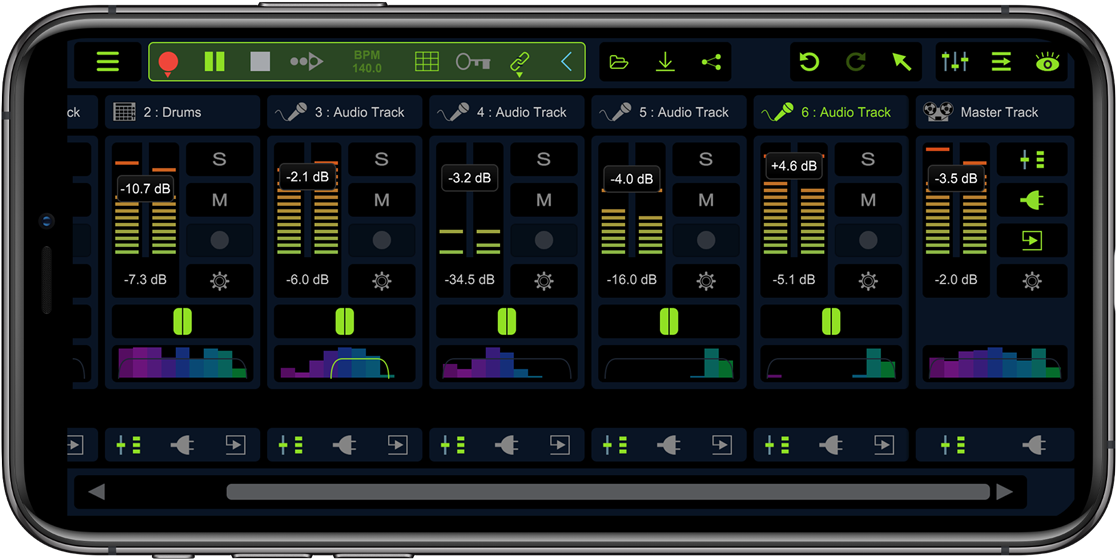
Task: Mute the 4 : Audio Track
Action: (x=544, y=200)
